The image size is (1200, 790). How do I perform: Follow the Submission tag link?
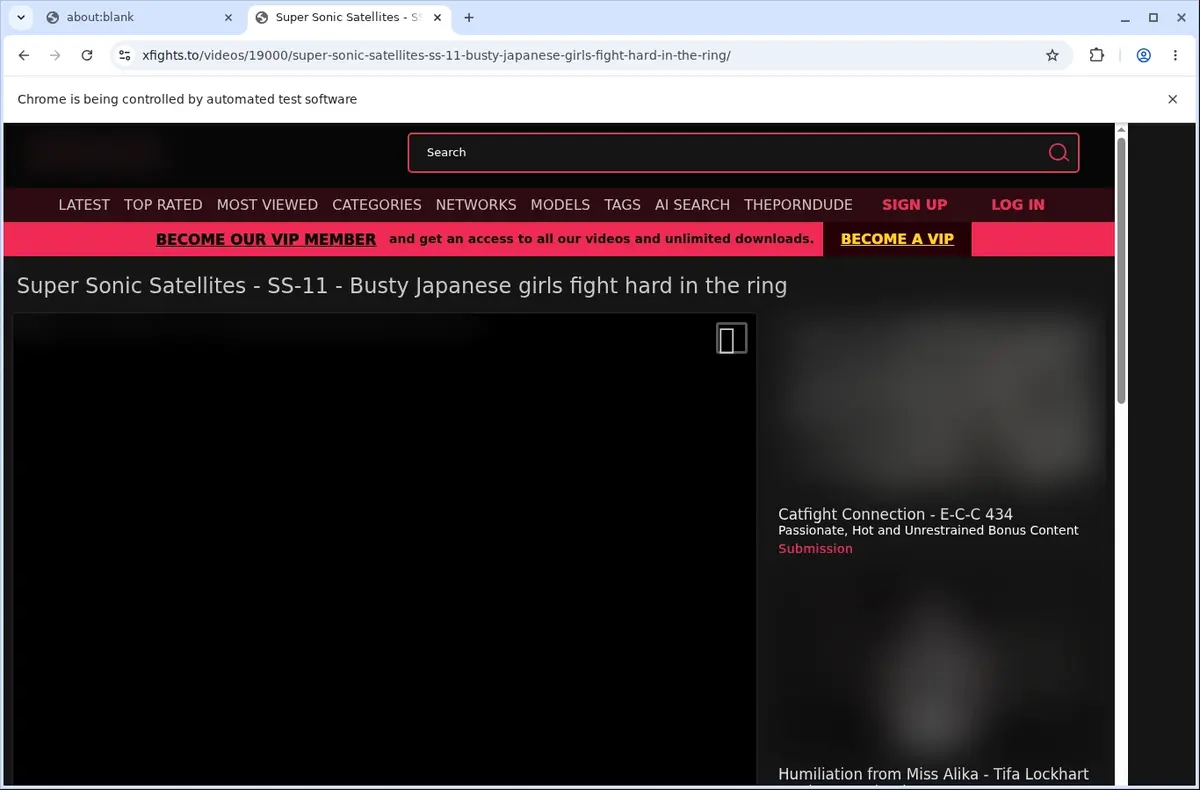click(x=815, y=548)
